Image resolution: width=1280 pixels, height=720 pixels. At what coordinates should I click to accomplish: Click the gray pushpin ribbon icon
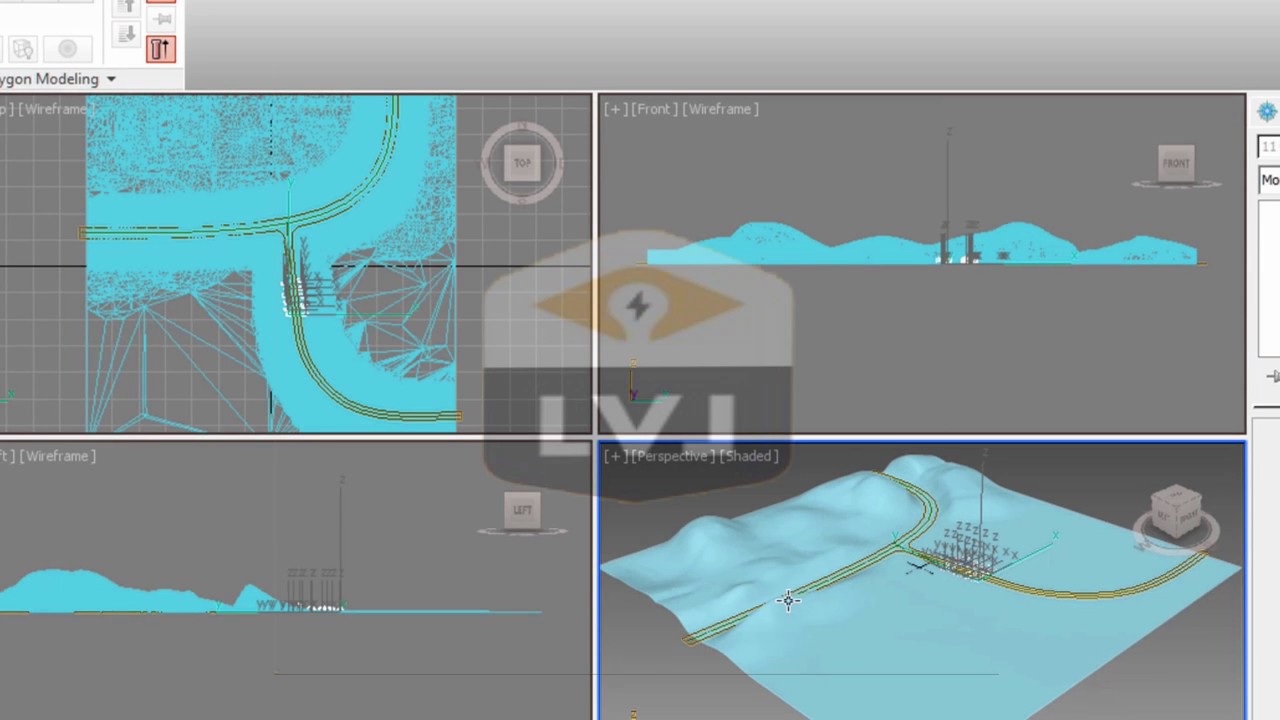point(160,19)
